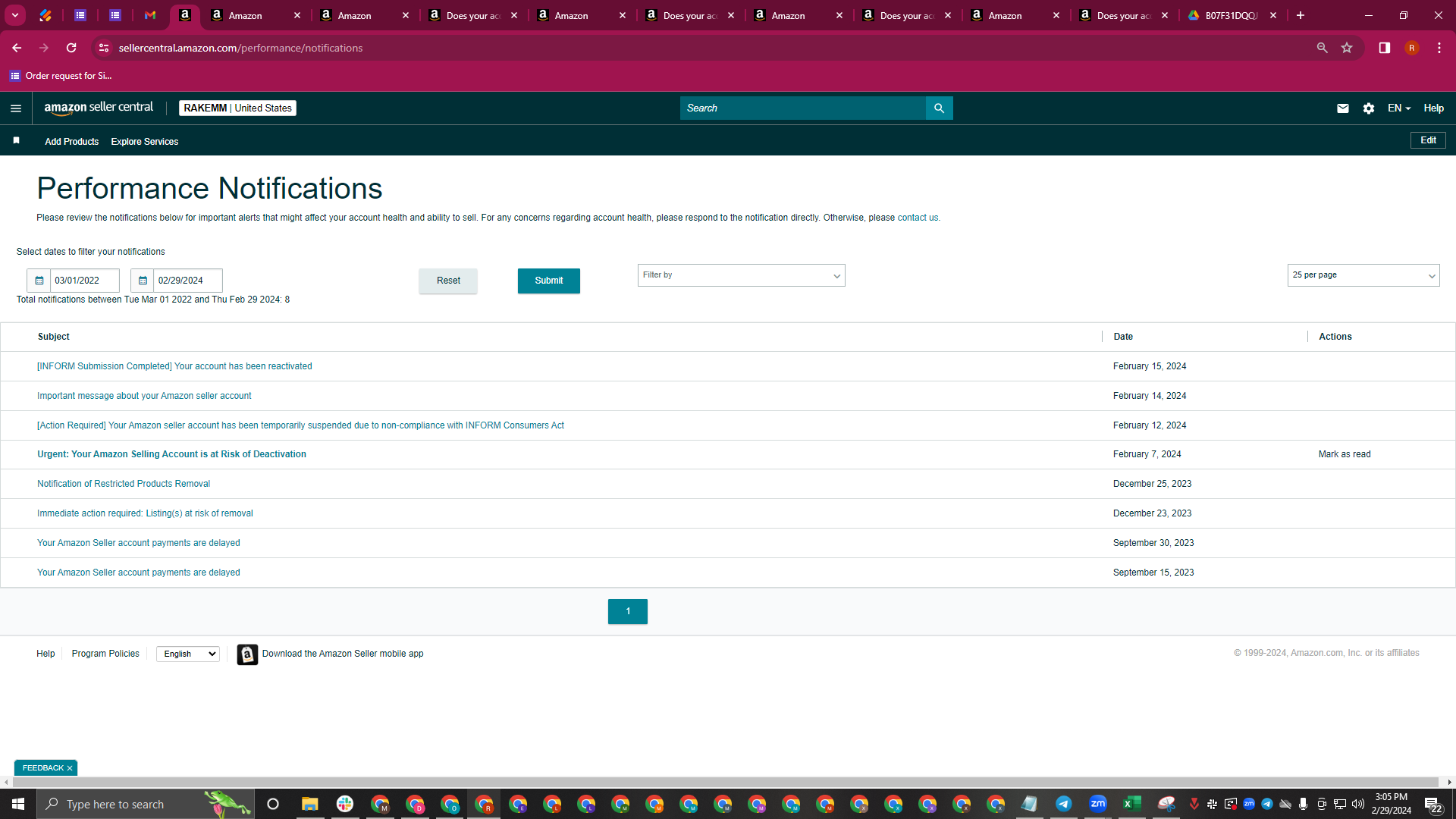Bookmark this page with the star icon
Screen dimensions: 1456x819
(x=1346, y=48)
